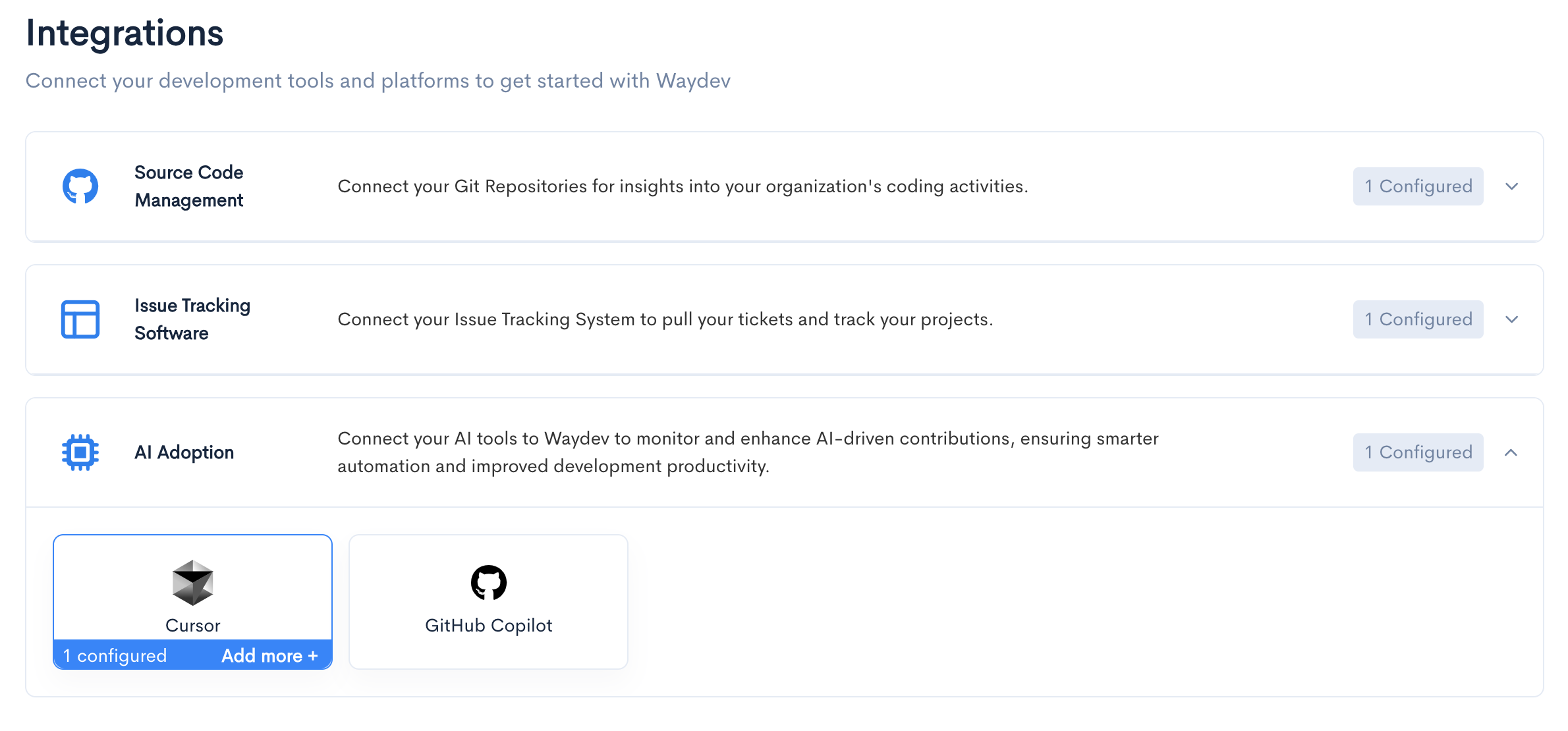Click the Issue Tracking Software layout icon
The width and height of the screenshot is (1568, 731).
coord(80,319)
